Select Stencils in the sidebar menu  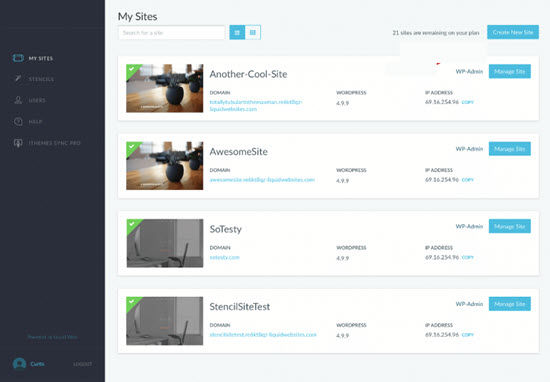pyautogui.click(x=41, y=79)
